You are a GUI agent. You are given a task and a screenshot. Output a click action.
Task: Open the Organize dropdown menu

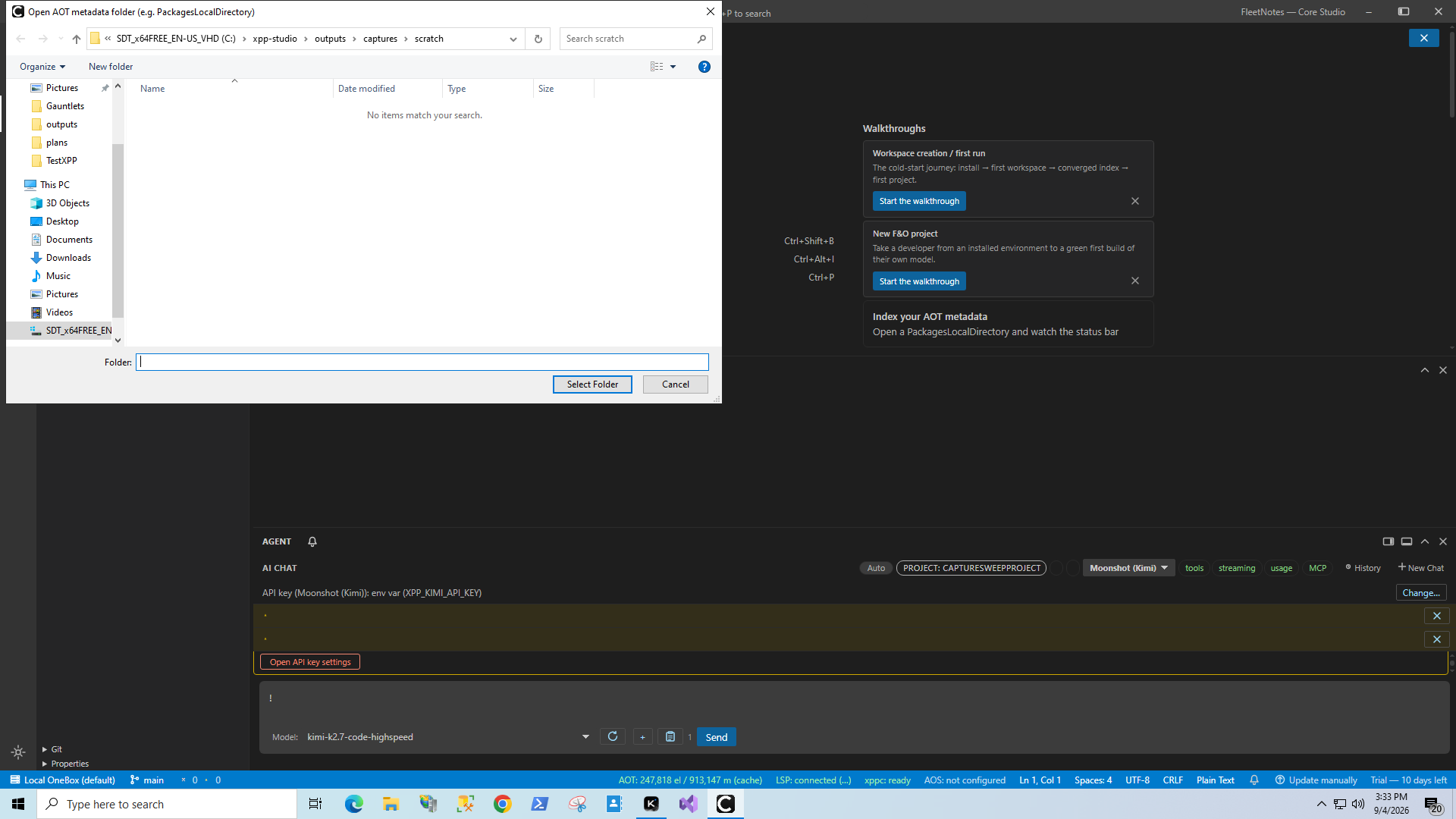coord(42,67)
